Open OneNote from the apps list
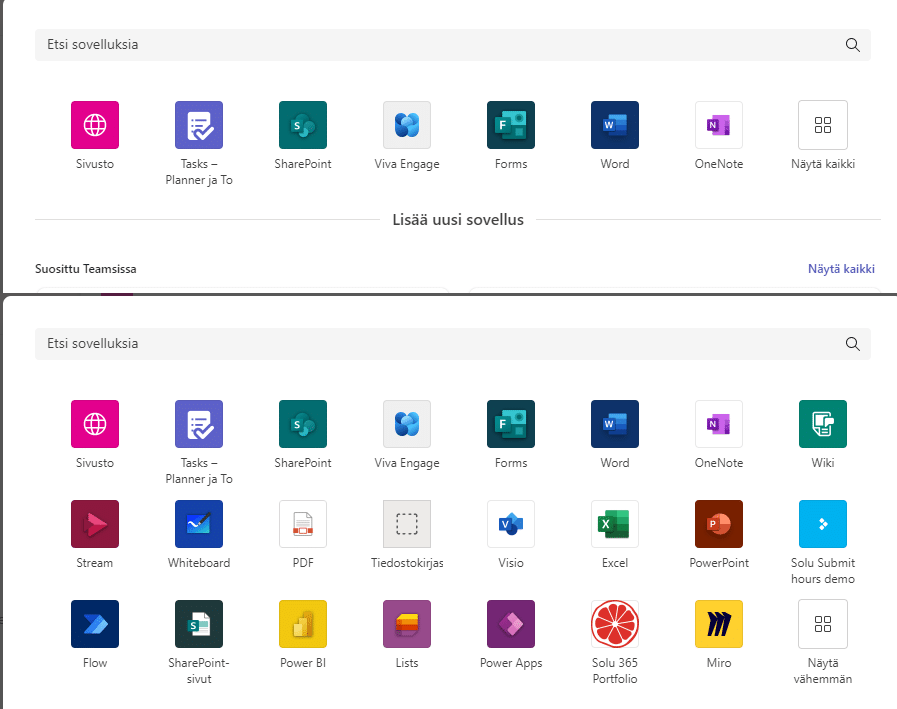 click(x=719, y=424)
